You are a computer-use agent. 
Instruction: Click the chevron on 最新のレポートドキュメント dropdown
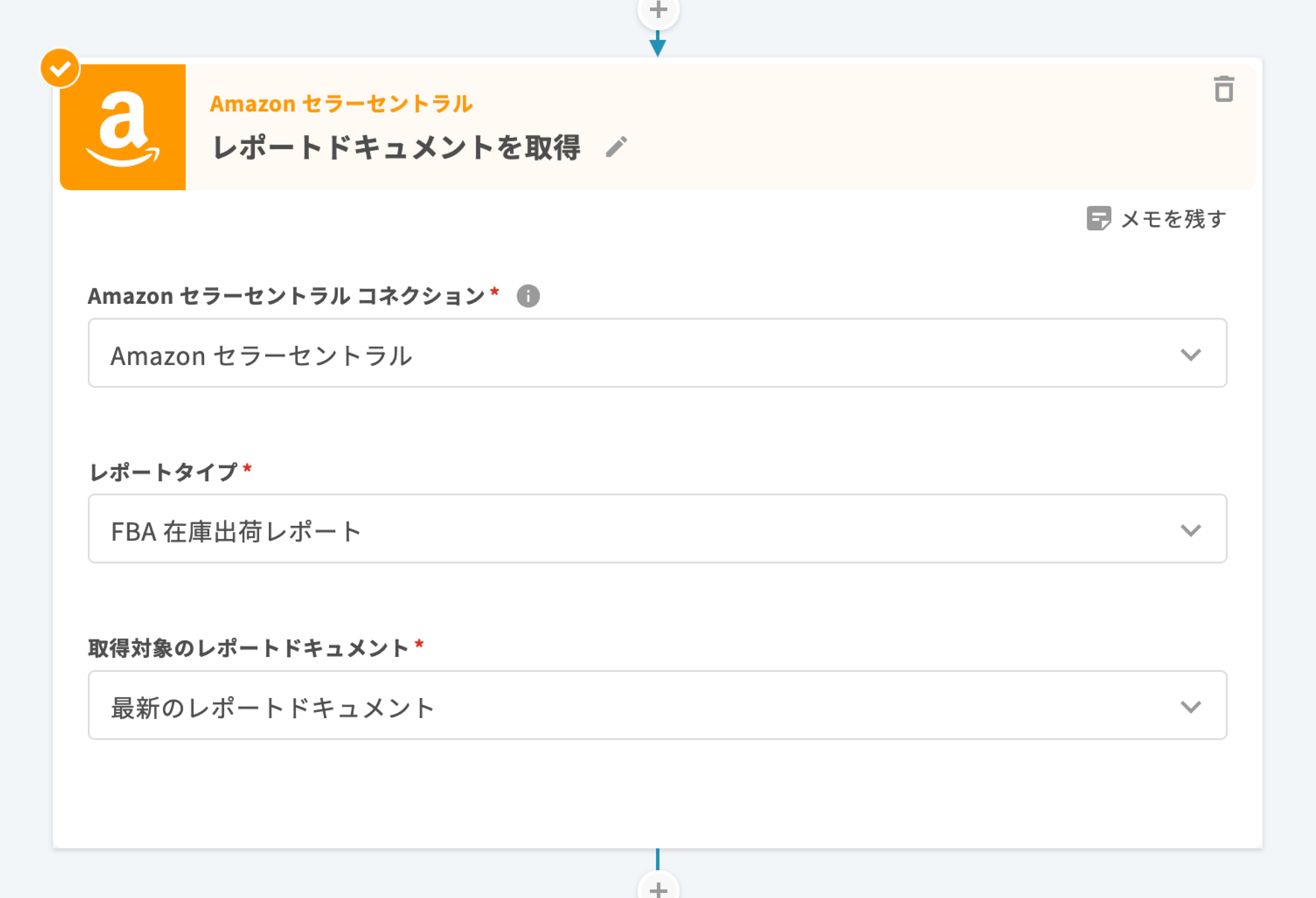point(1190,707)
